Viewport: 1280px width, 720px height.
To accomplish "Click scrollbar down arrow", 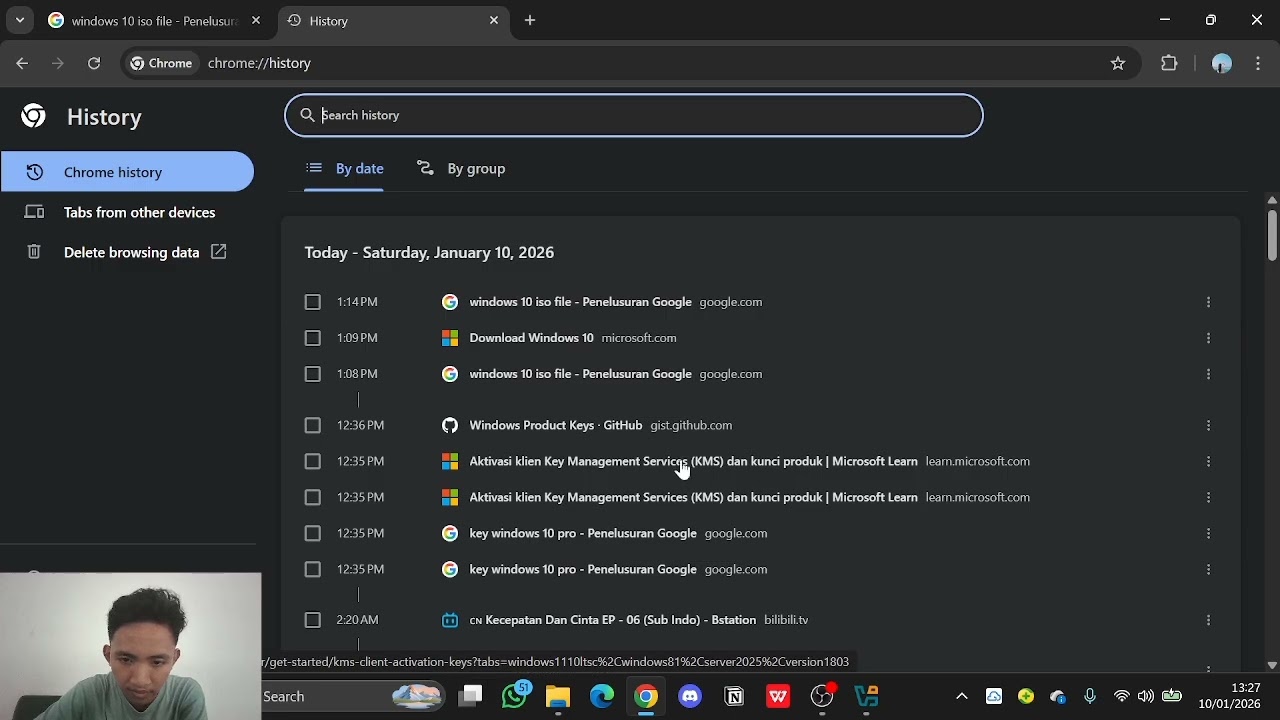I will [1272, 665].
